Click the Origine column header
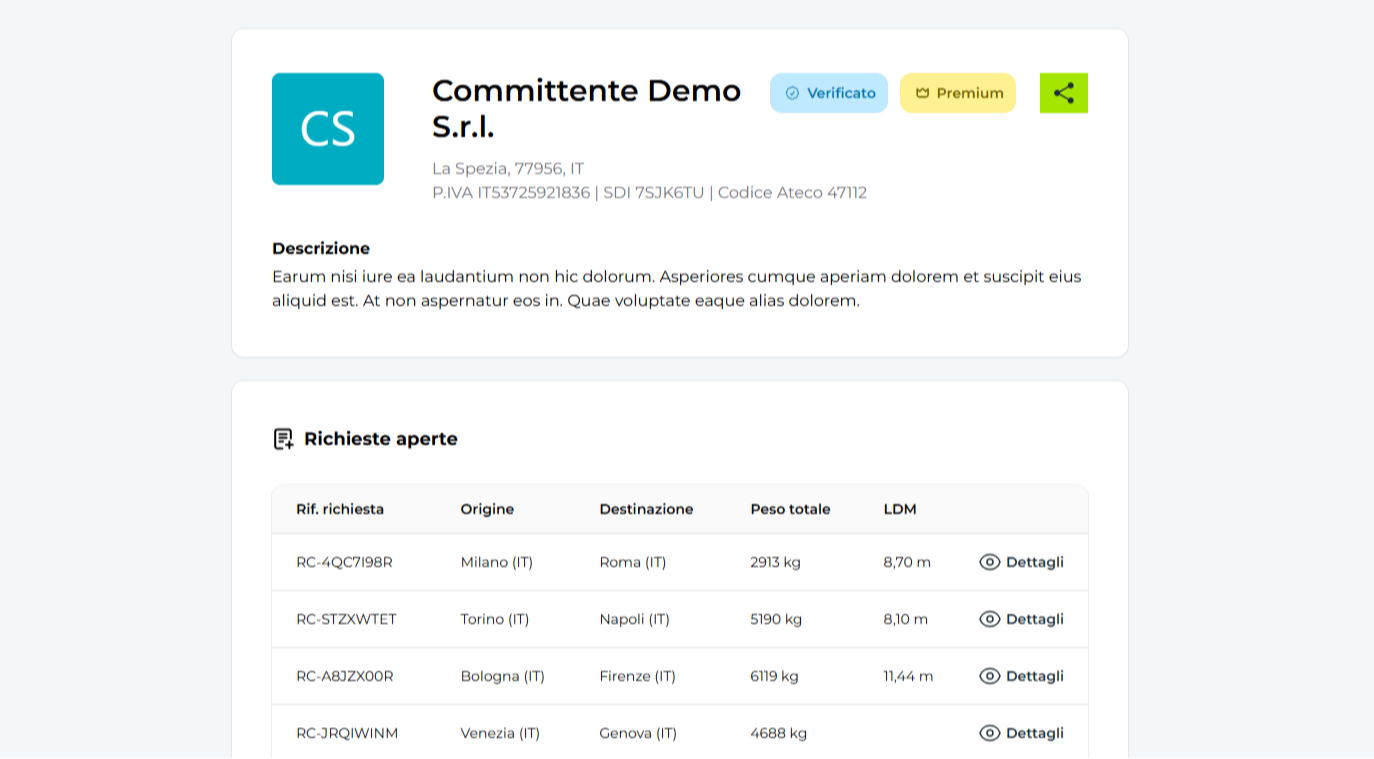The image size is (1374, 759). point(487,509)
